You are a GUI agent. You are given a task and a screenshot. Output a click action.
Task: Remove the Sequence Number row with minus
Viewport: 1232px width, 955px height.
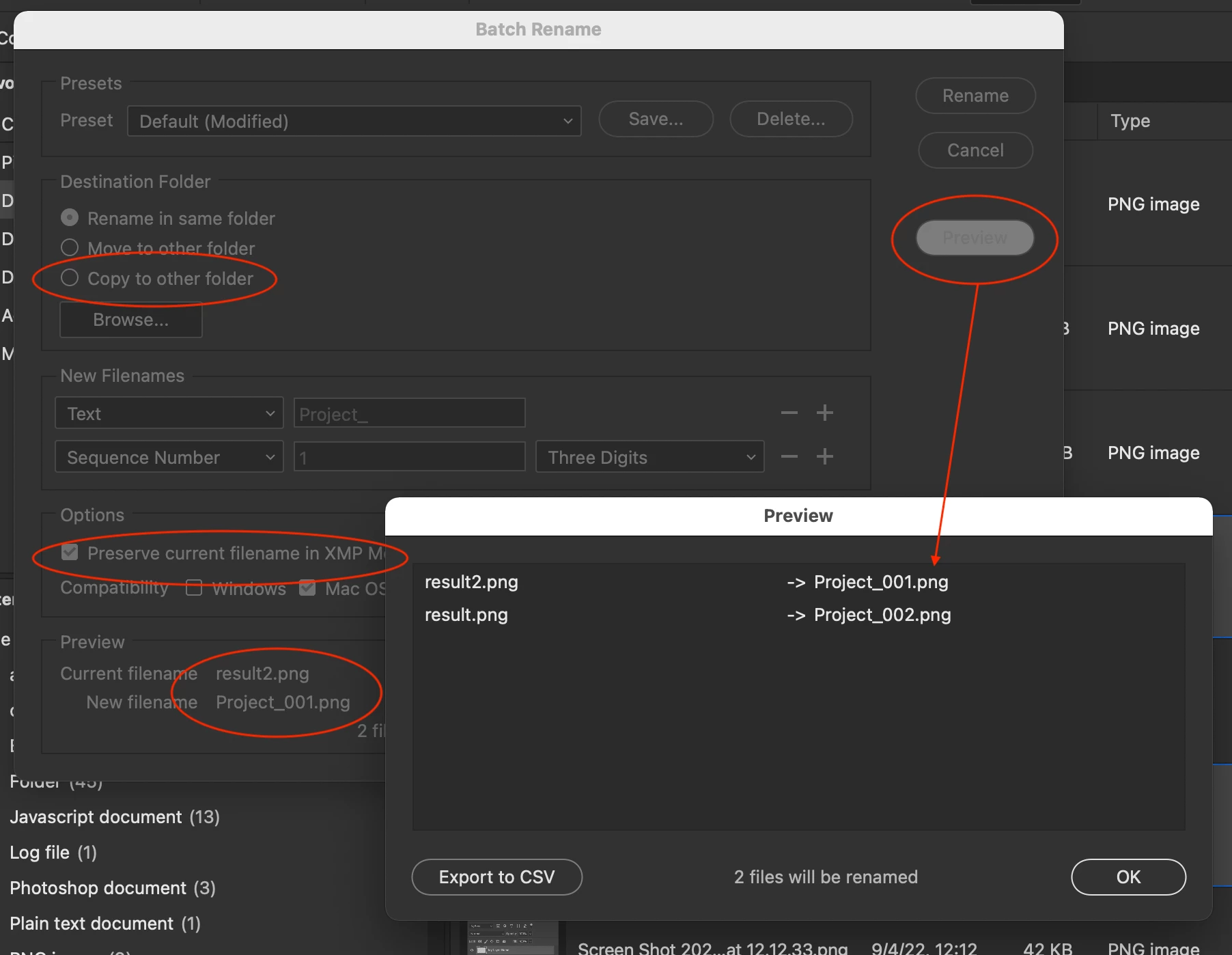tap(789, 456)
